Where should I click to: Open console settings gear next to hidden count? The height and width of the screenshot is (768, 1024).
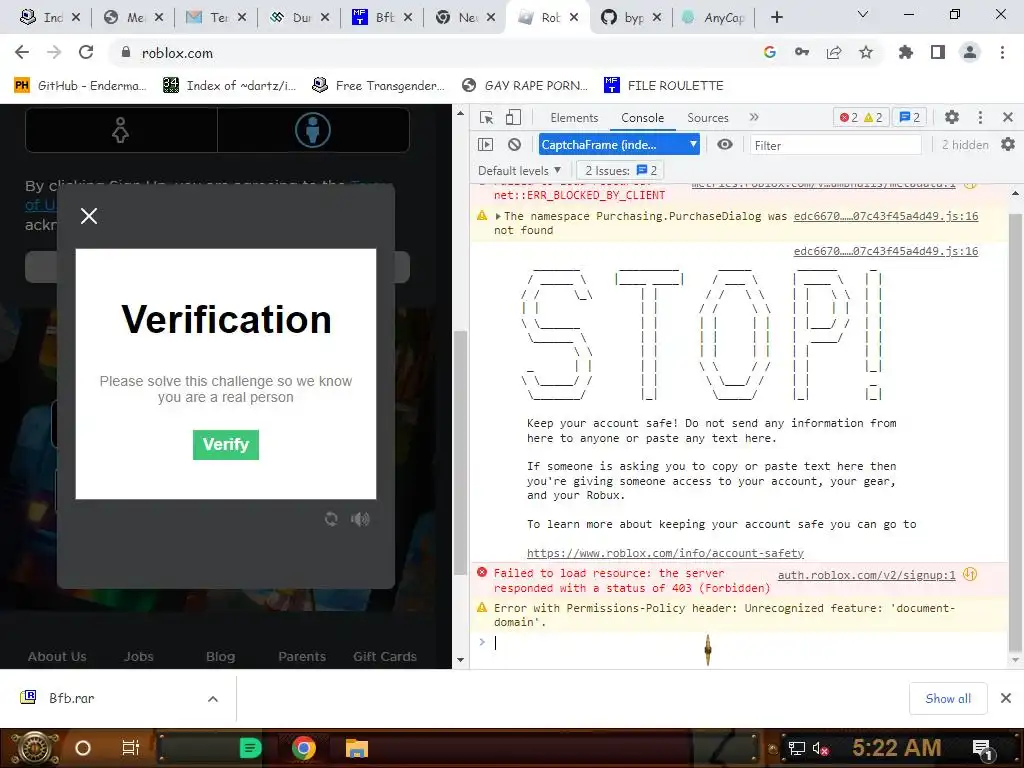click(1008, 144)
